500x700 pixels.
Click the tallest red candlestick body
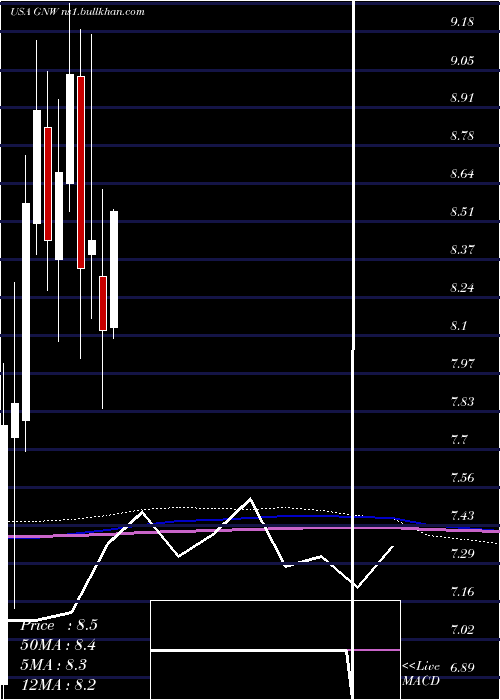tap(80, 172)
